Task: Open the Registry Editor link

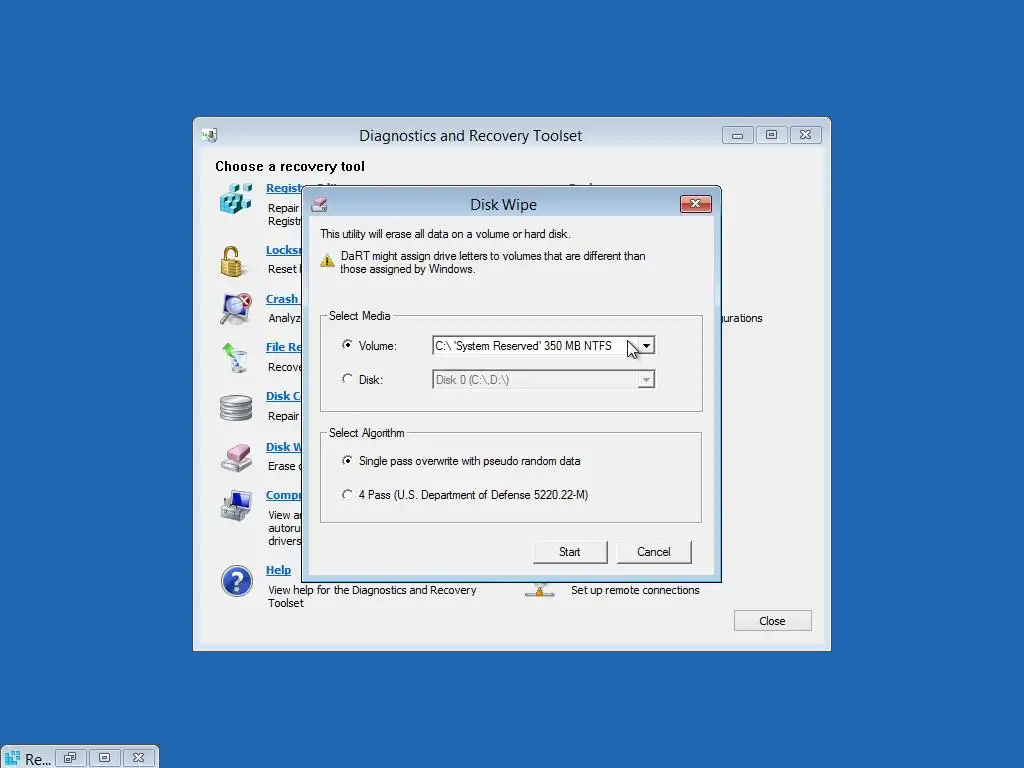Action: click(284, 188)
